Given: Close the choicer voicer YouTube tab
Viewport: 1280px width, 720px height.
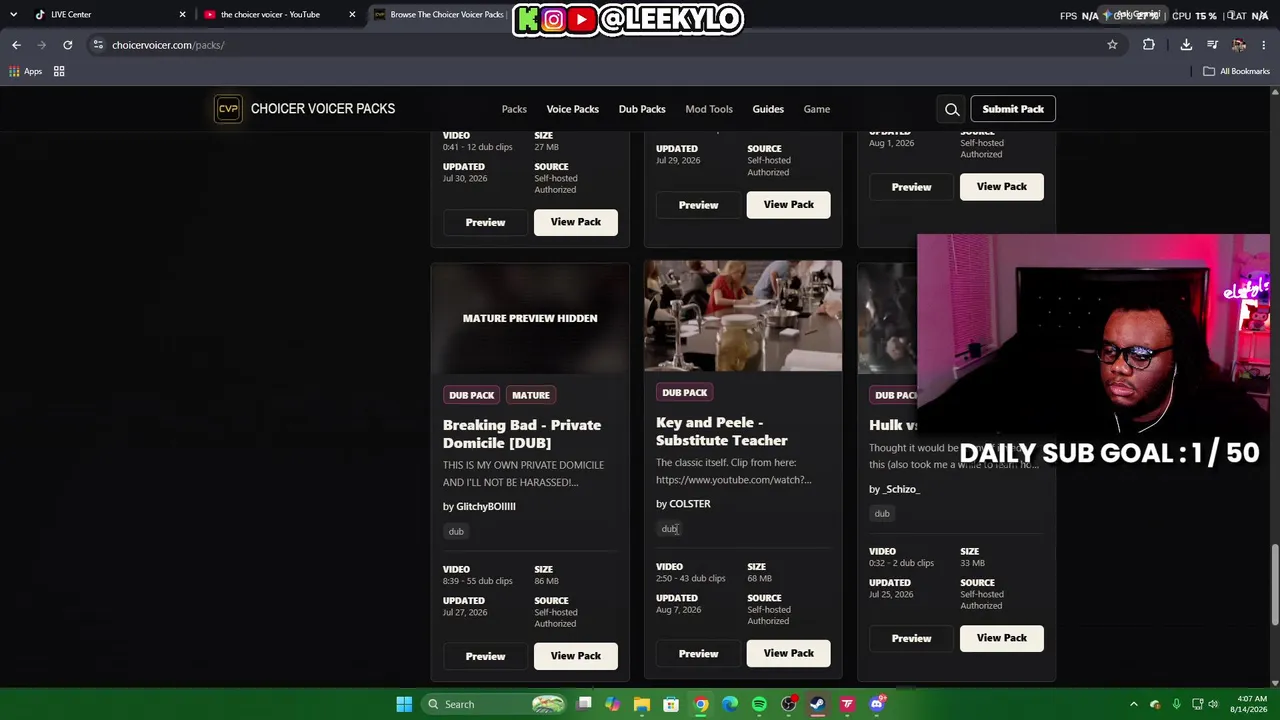Looking at the screenshot, I should click(x=352, y=14).
